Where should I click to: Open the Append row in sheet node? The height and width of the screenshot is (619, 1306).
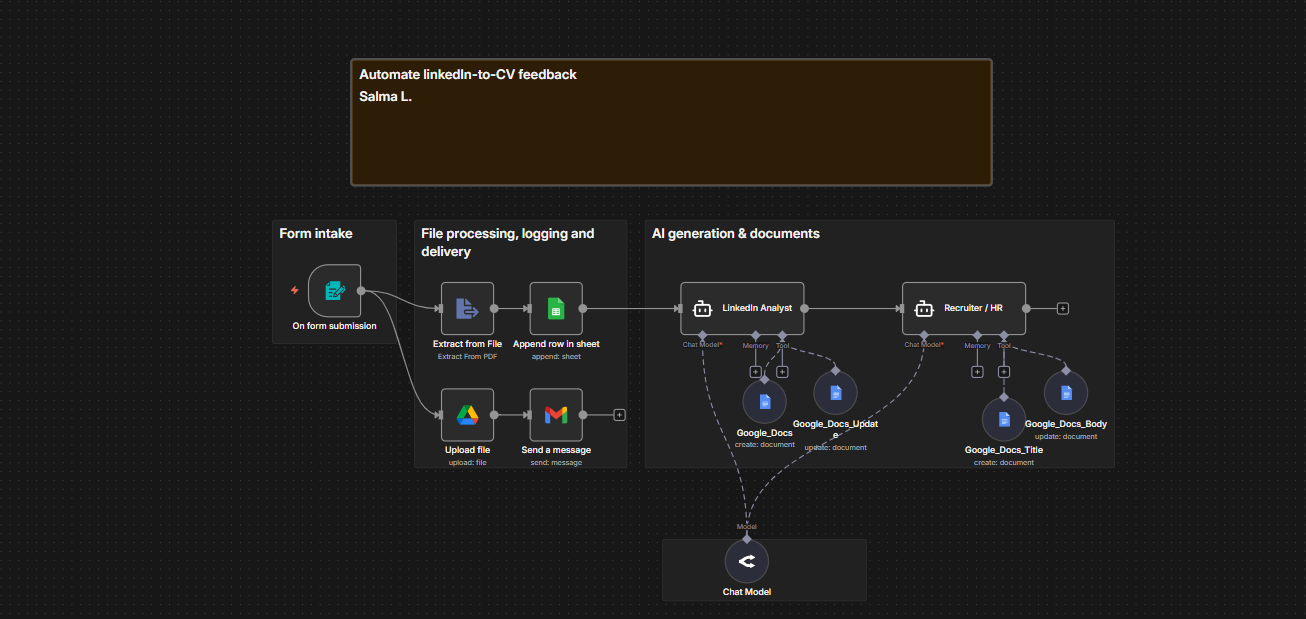pos(556,308)
